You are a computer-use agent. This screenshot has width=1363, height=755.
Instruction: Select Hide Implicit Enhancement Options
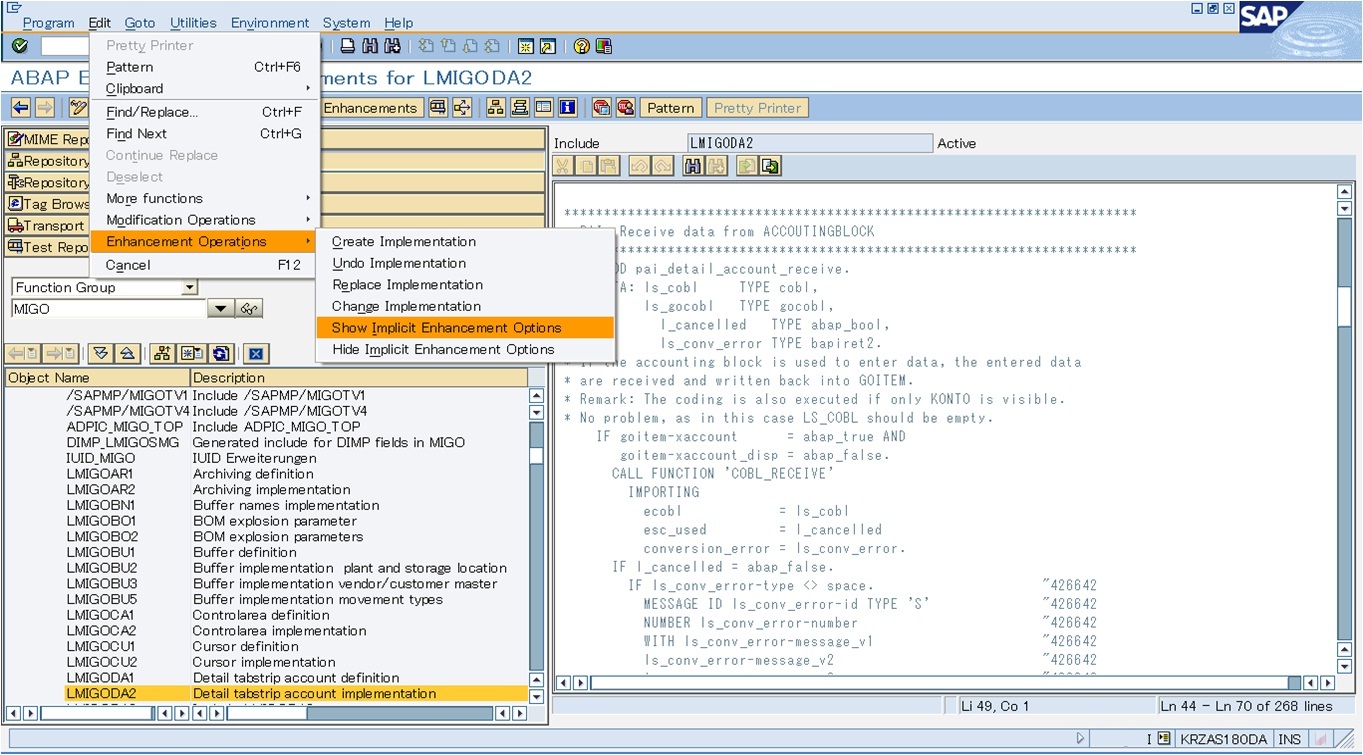(446, 347)
